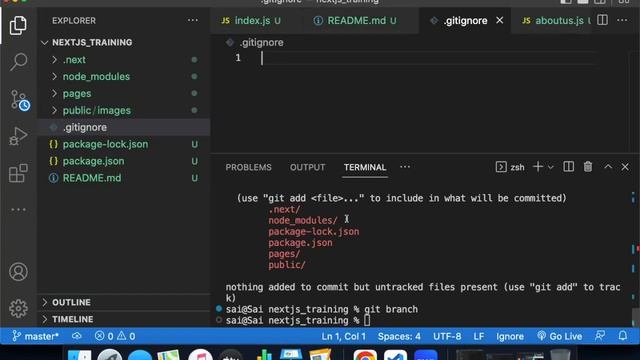
Task: Expand the TIMELINE section
Action: (x=124, y=319)
